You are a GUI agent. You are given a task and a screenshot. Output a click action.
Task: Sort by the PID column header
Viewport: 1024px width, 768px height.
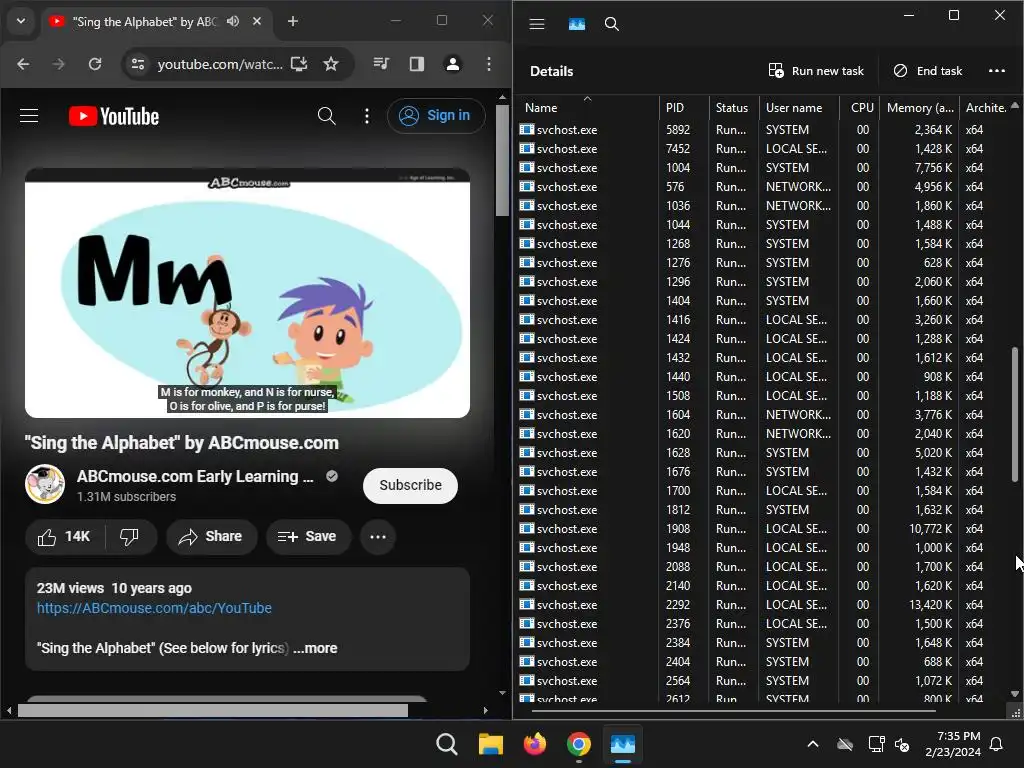684,108
